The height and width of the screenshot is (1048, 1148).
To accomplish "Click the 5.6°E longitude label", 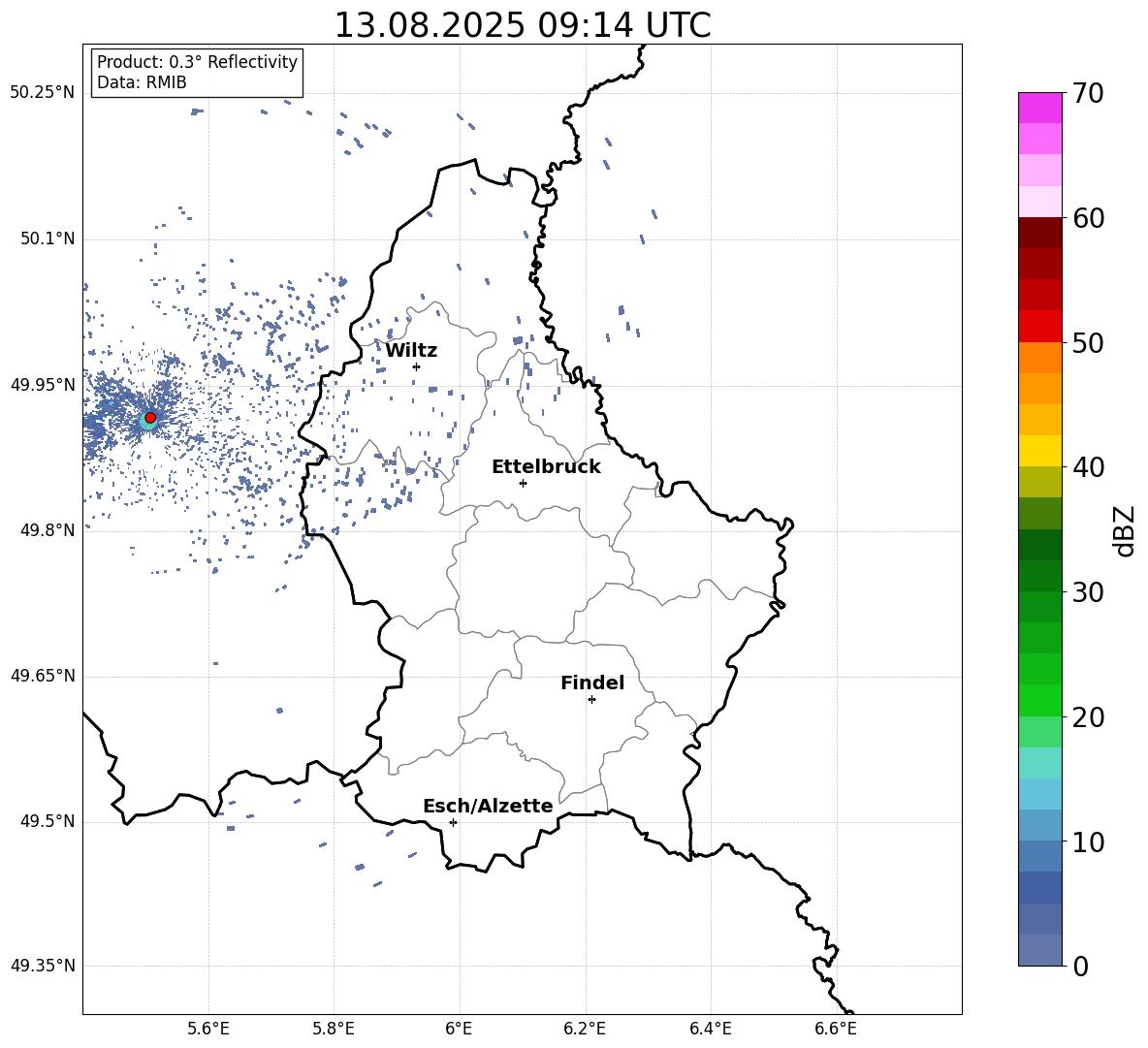I will pos(208,1029).
